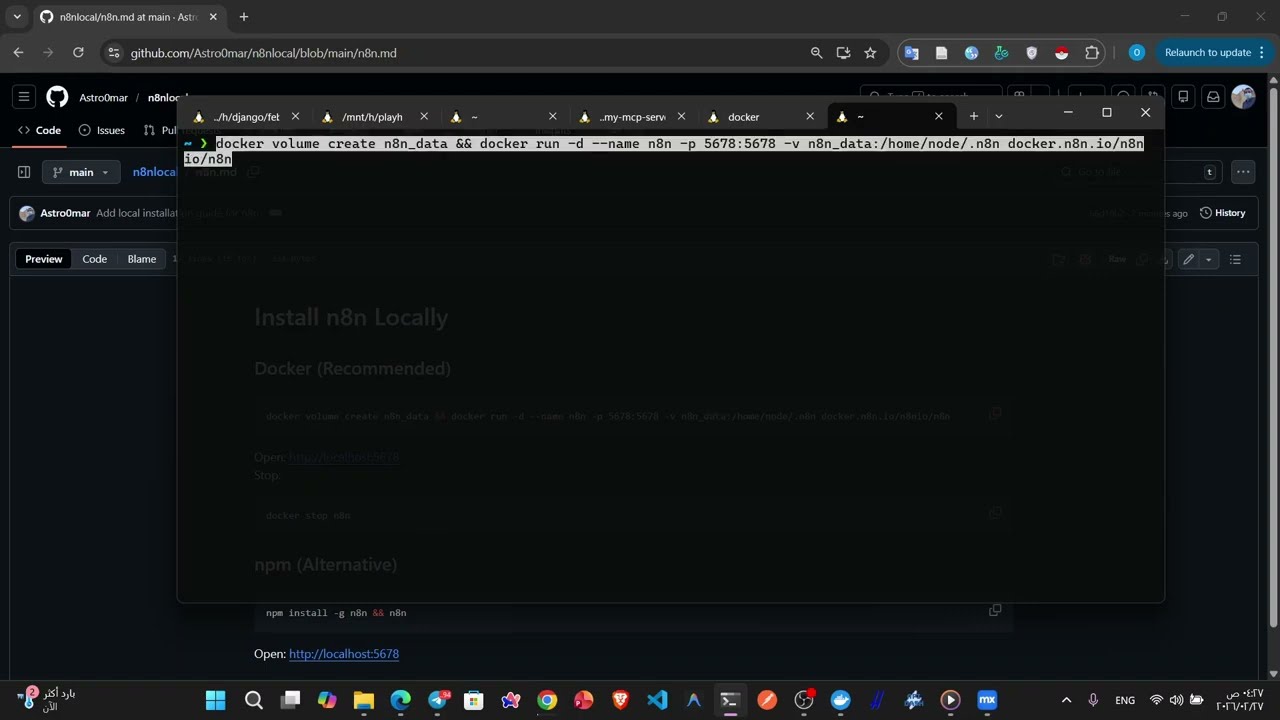Open the Pokeball extension icon
Image resolution: width=1280 pixels, height=720 pixels.
point(1062,53)
